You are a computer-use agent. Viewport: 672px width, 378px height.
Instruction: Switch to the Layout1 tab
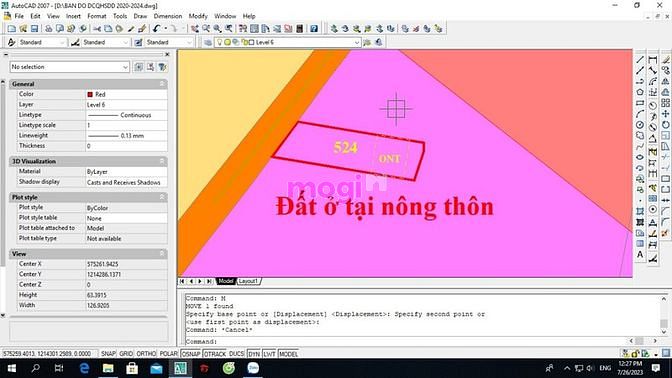(x=248, y=281)
